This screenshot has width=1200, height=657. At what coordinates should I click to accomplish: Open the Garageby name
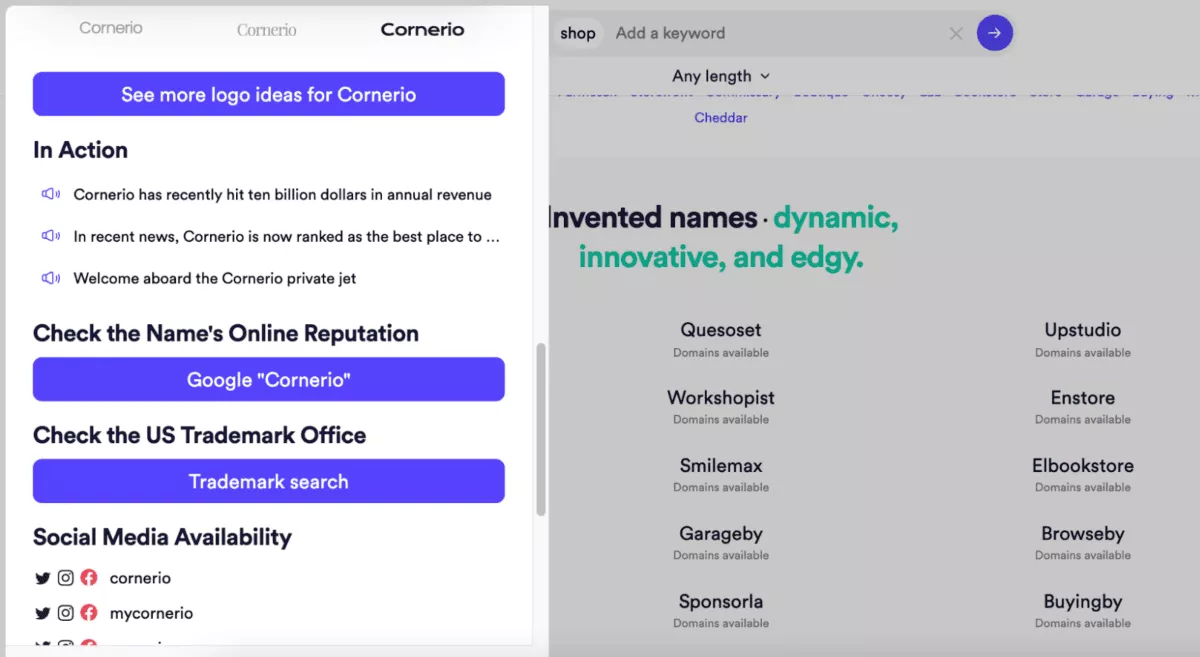[x=721, y=534]
